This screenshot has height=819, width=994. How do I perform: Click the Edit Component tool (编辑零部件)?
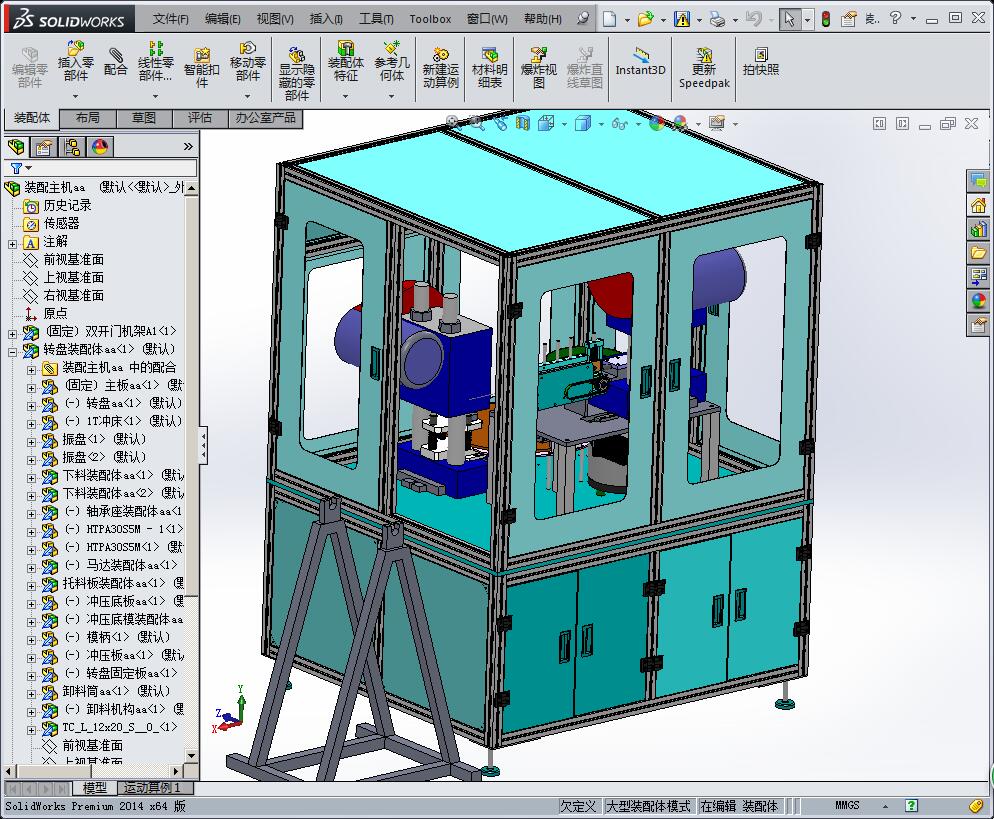30,68
